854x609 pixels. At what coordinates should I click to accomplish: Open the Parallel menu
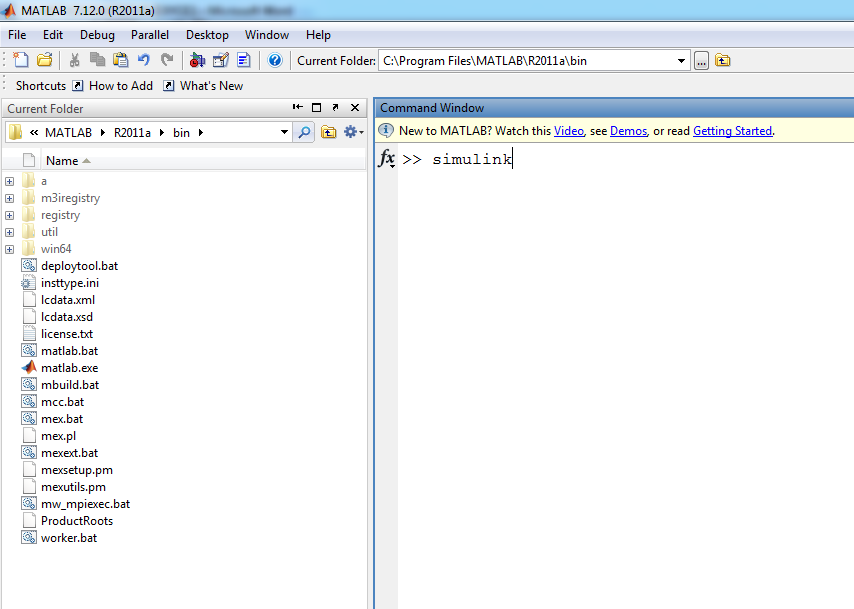150,35
